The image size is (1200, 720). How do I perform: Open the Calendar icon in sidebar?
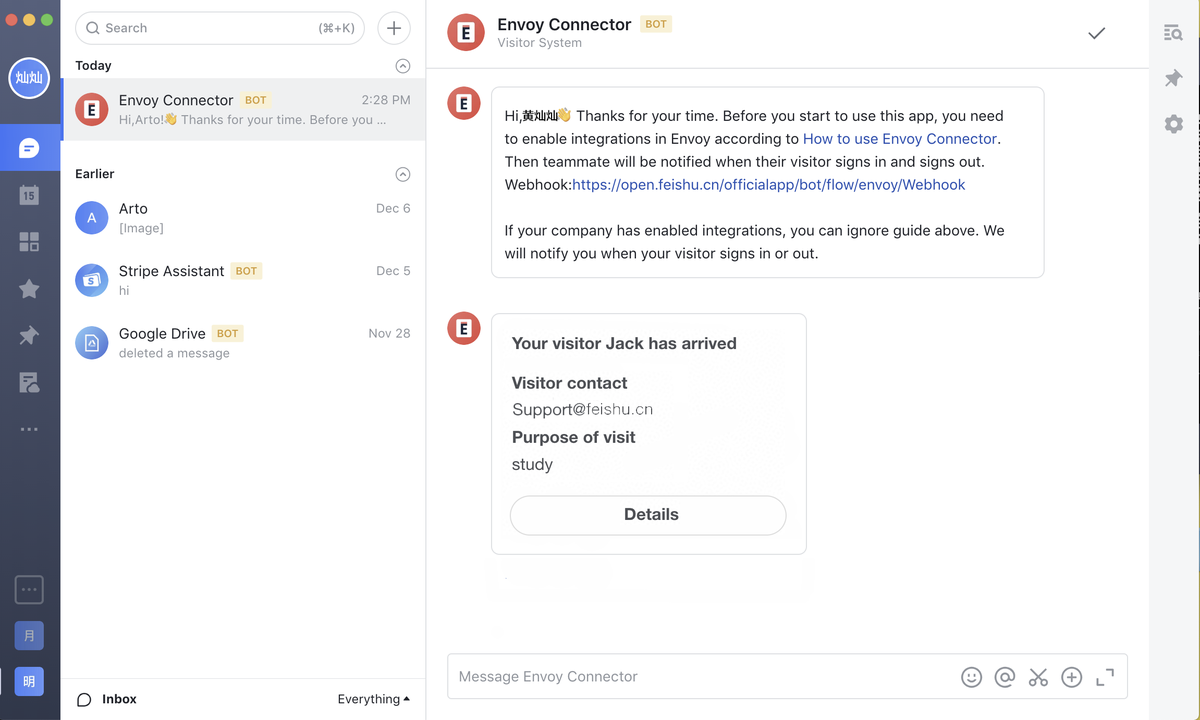click(29, 195)
